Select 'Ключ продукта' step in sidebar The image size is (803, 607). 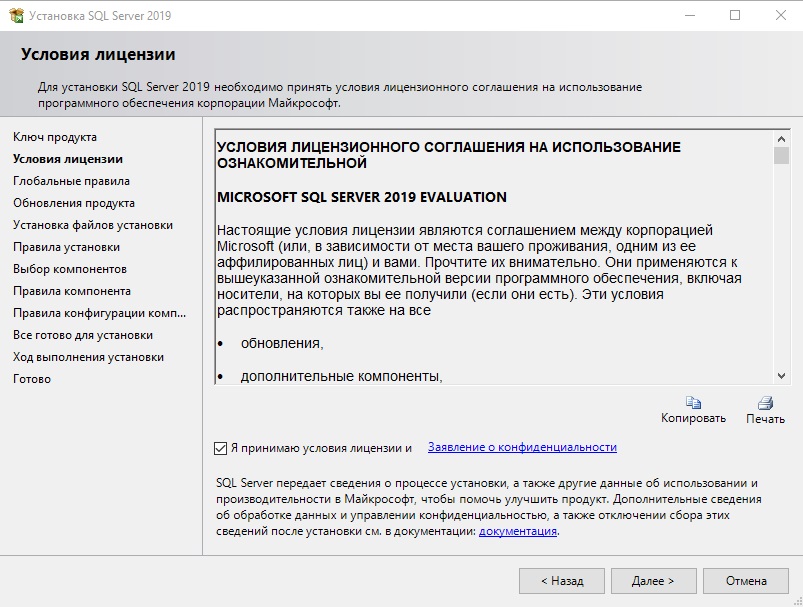55,137
